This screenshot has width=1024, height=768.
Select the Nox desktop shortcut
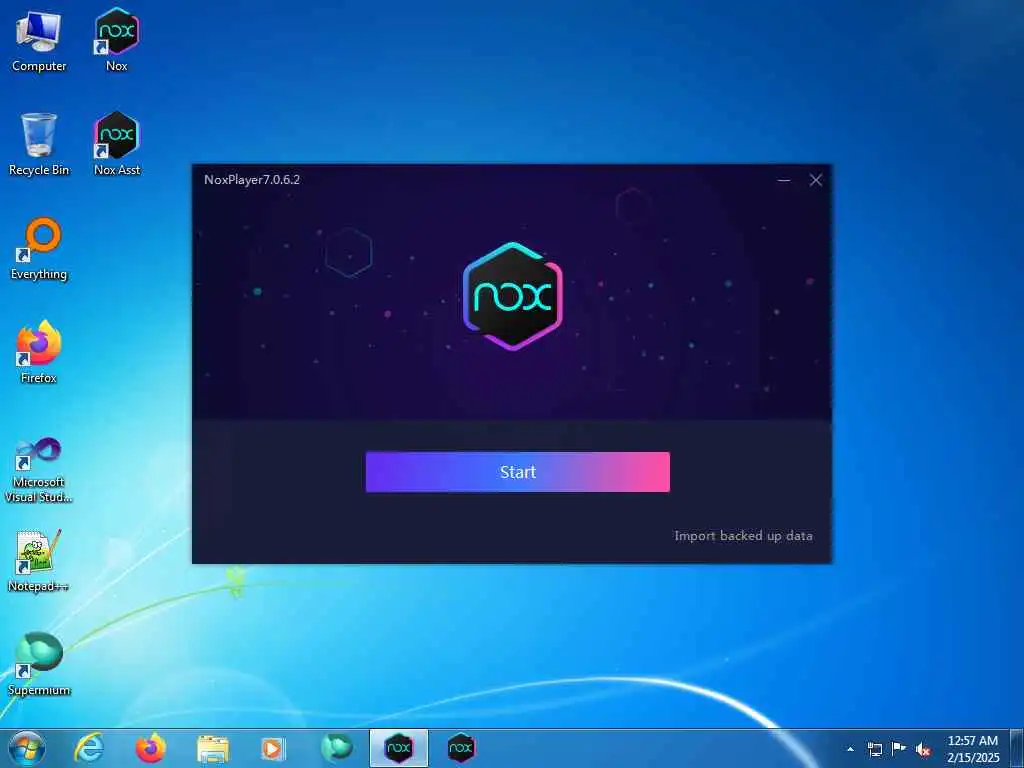(x=117, y=40)
